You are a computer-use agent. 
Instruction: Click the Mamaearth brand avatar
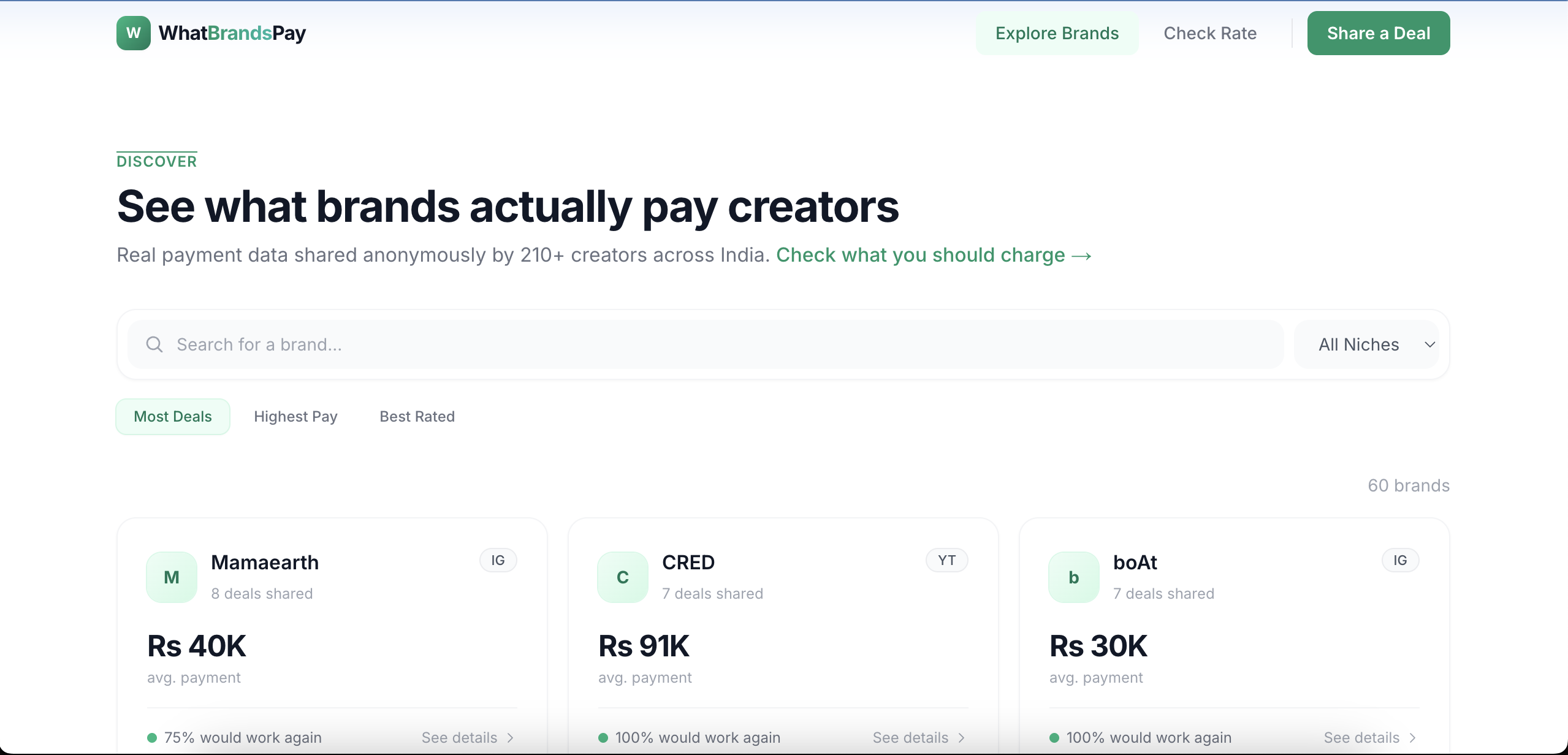pyautogui.click(x=170, y=576)
